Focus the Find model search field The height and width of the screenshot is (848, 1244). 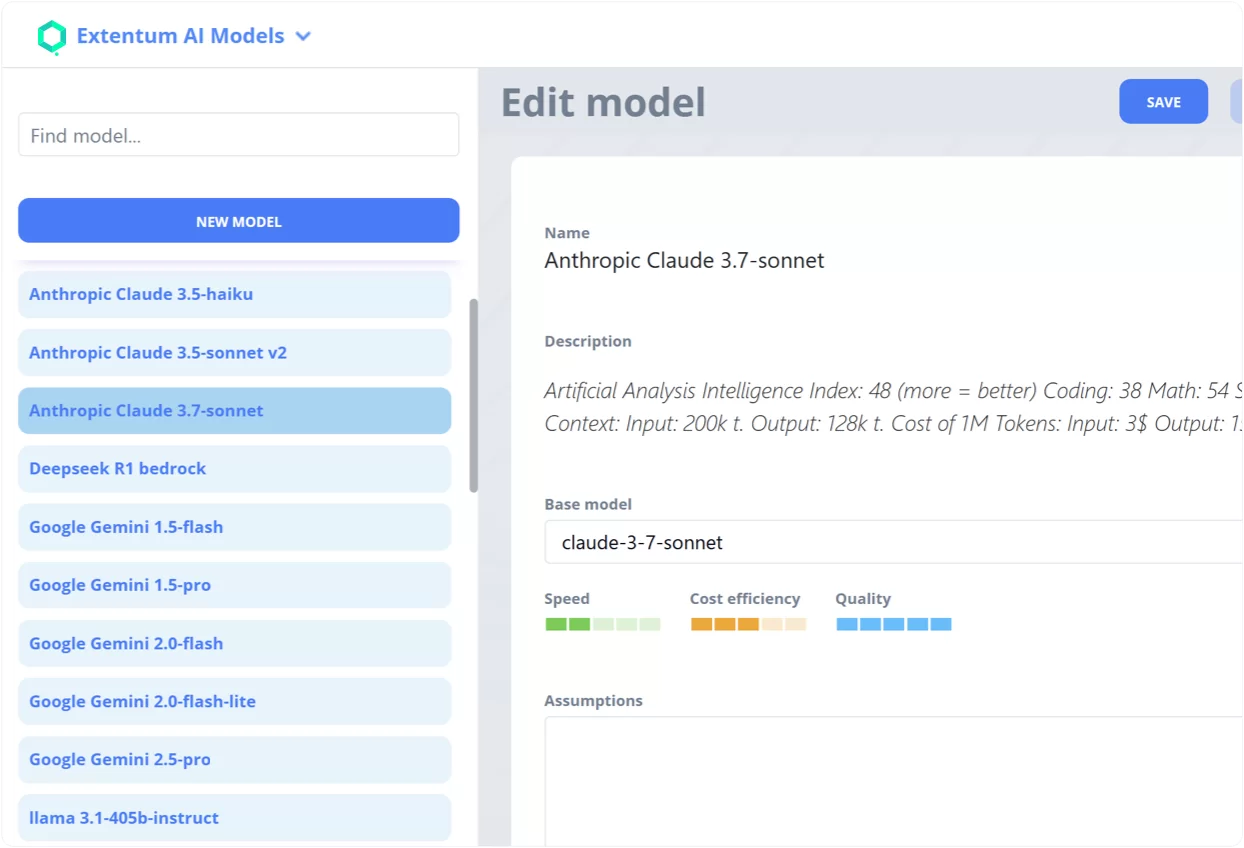coord(239,135)
